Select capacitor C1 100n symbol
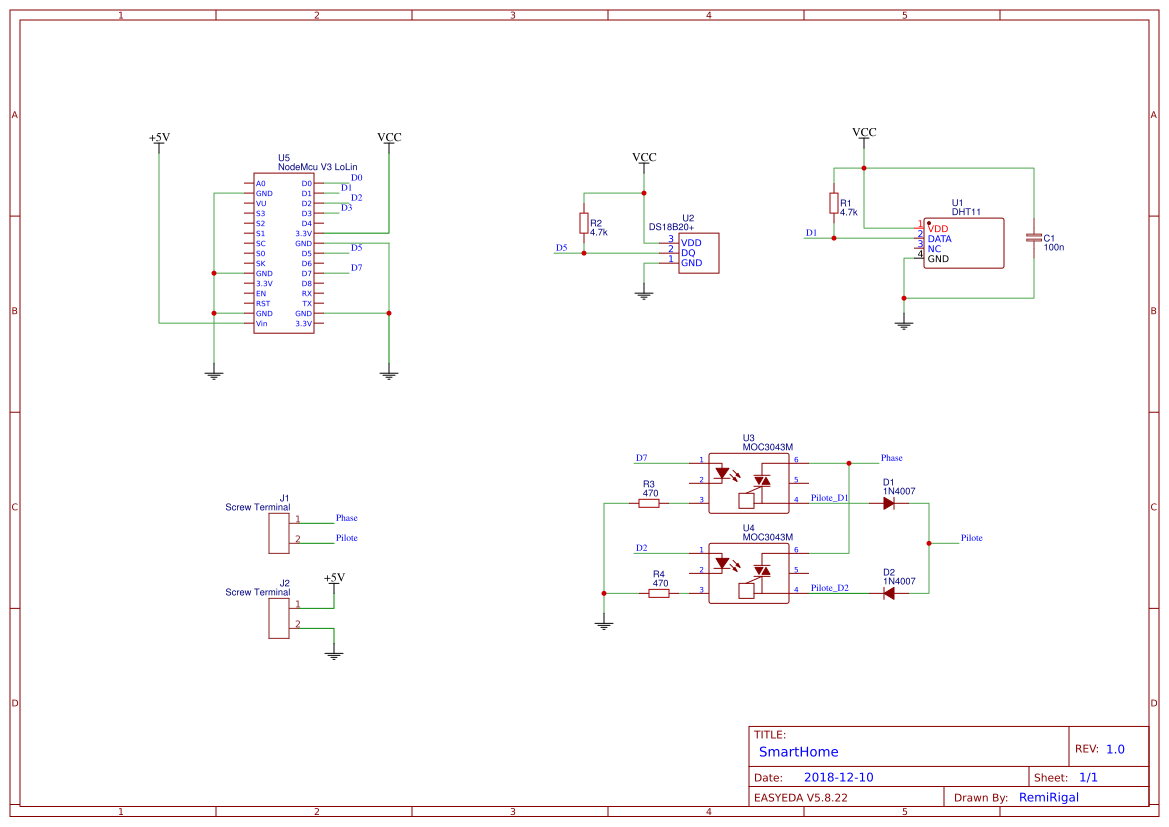The width and height of the screenshot is (1169, 827). point(1033,238)
